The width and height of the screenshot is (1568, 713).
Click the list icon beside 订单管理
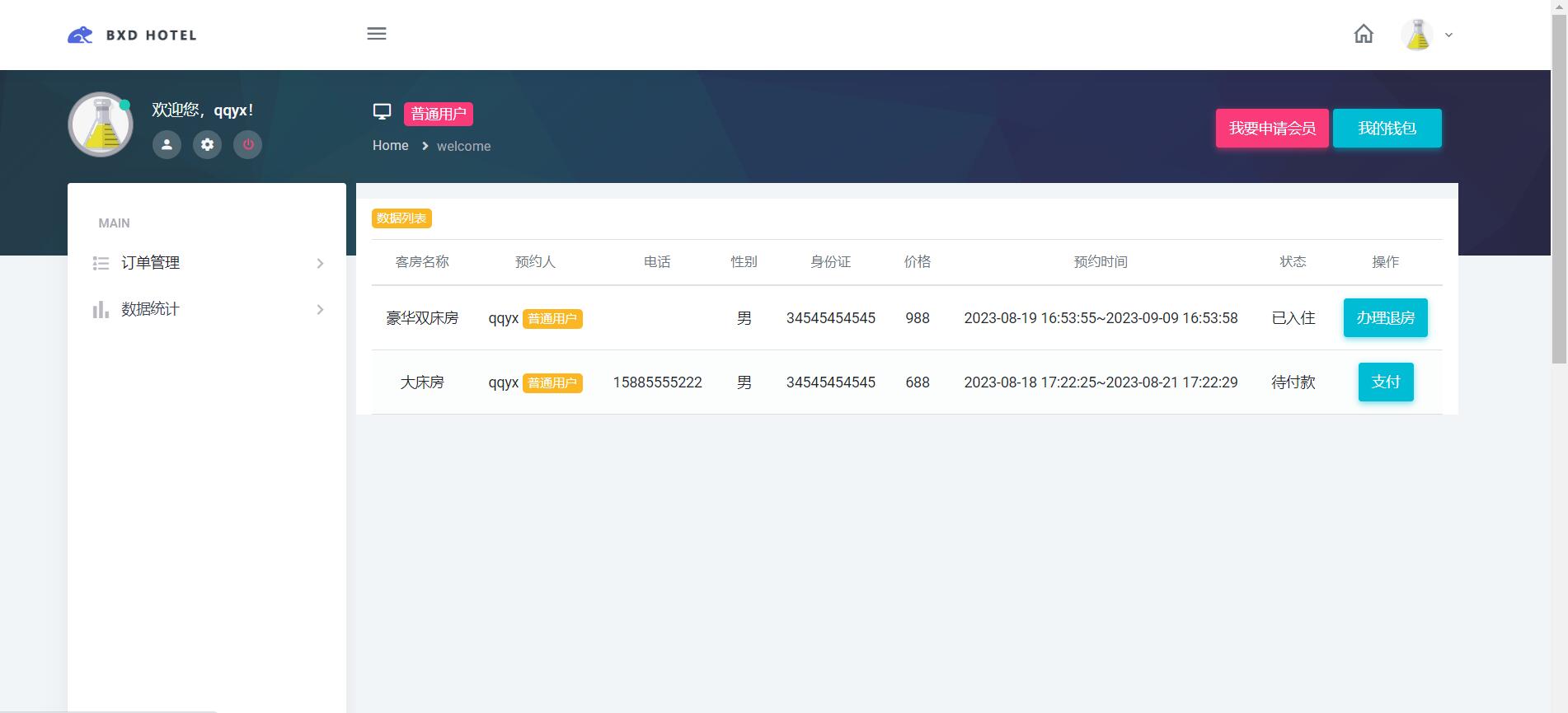pyautogui.click(x=101, y=263)
